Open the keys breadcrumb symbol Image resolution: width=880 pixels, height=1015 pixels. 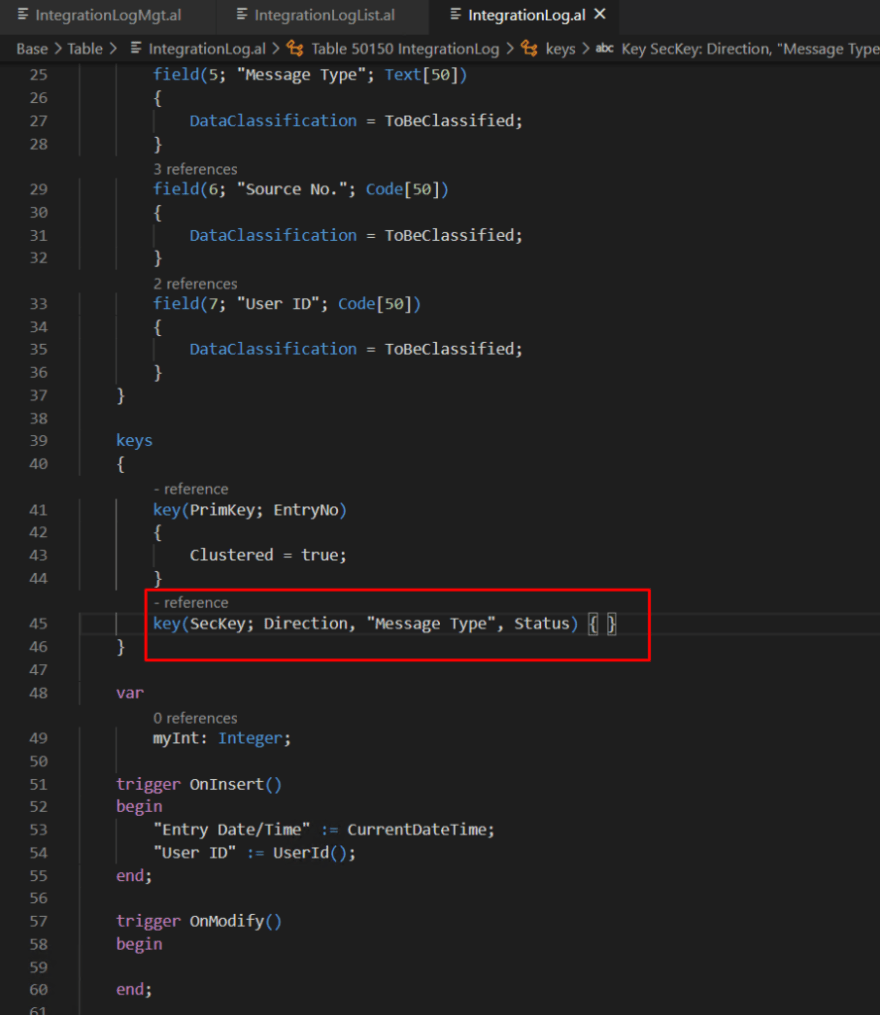point(560,49)
